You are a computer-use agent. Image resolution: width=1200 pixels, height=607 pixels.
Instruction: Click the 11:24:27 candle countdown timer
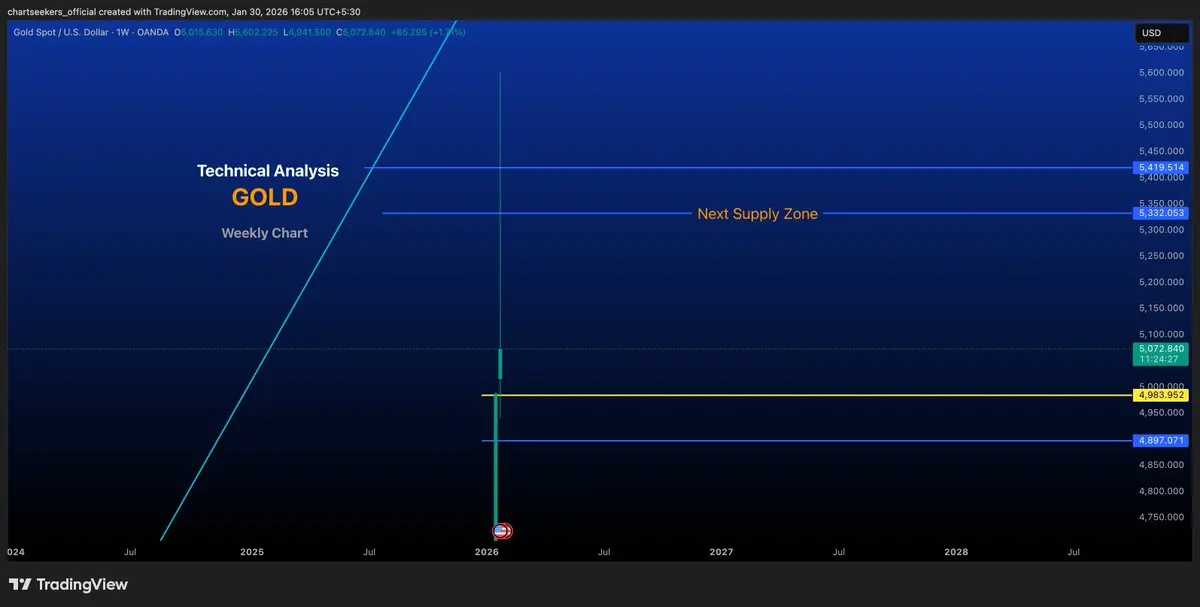tap(1160, 359)
